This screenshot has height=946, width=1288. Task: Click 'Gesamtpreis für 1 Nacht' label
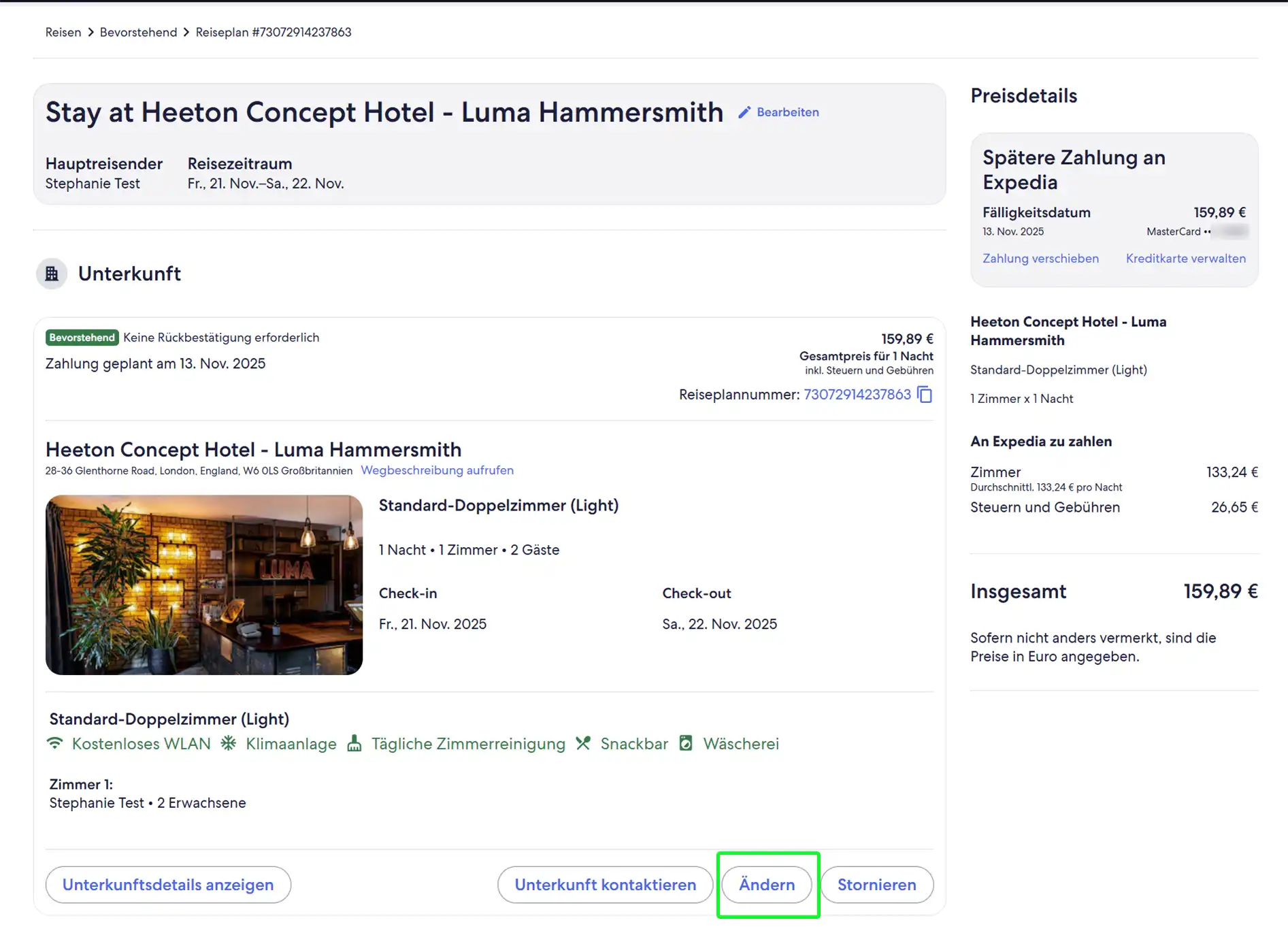pyautogui.click(x=866, y=356)
